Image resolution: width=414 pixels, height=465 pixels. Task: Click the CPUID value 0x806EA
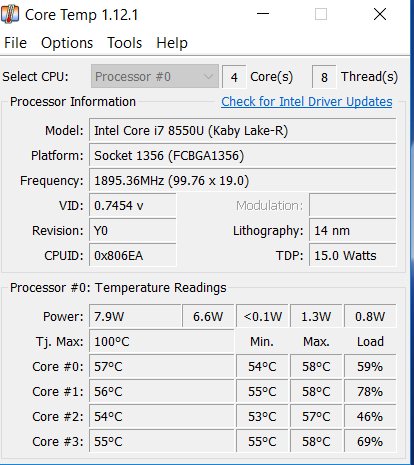pyautogui.click(x=133, y=255)
